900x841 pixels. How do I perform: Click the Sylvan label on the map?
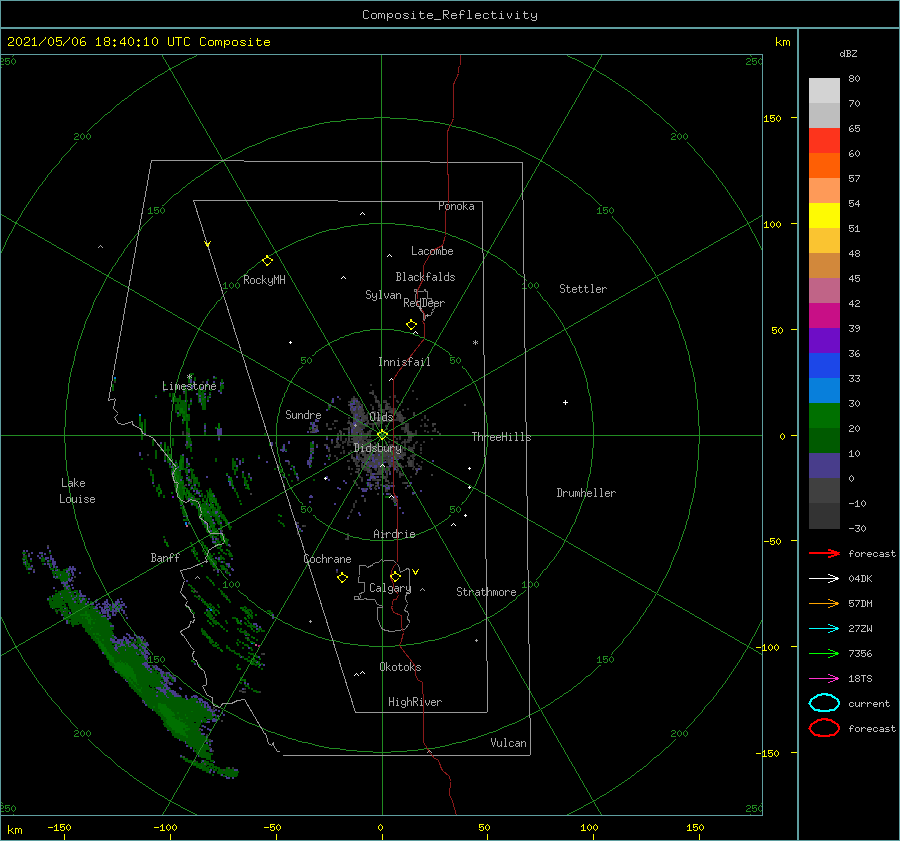coord(383,295)
